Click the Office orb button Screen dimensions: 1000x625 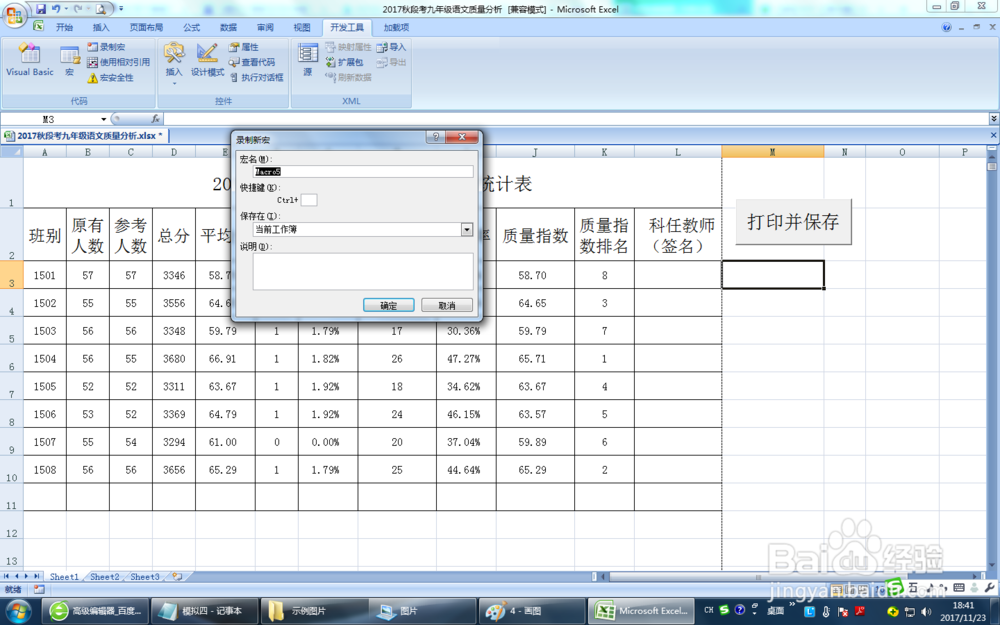tap(14, 14)
